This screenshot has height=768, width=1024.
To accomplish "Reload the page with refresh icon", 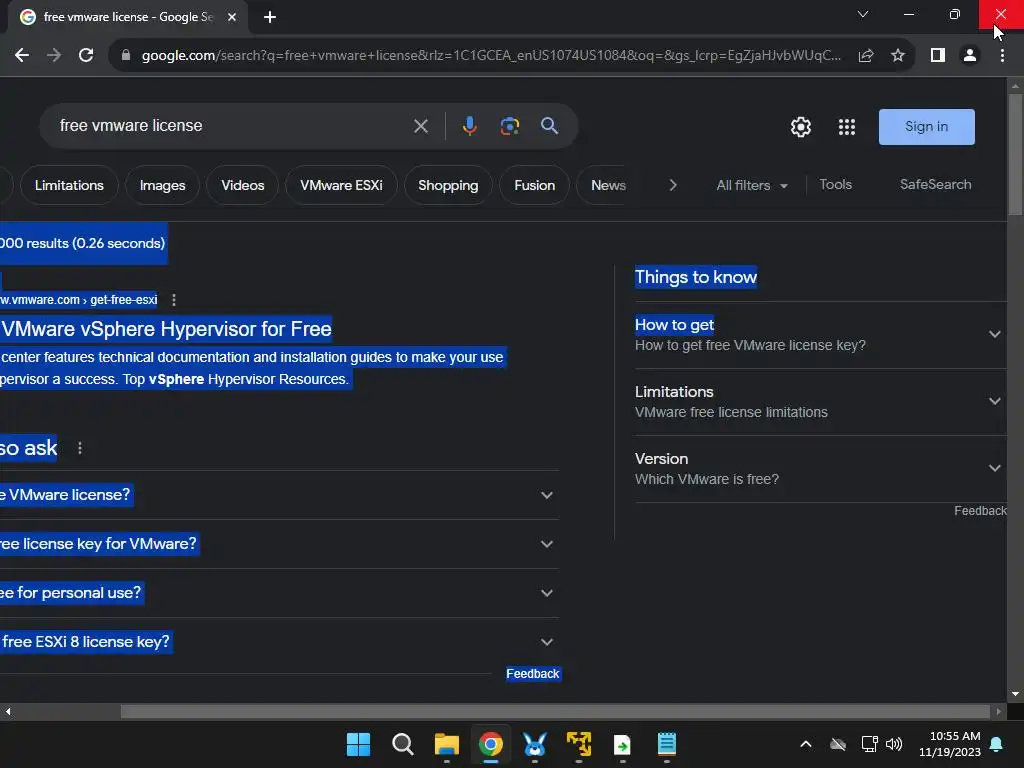I will point(86,56).
